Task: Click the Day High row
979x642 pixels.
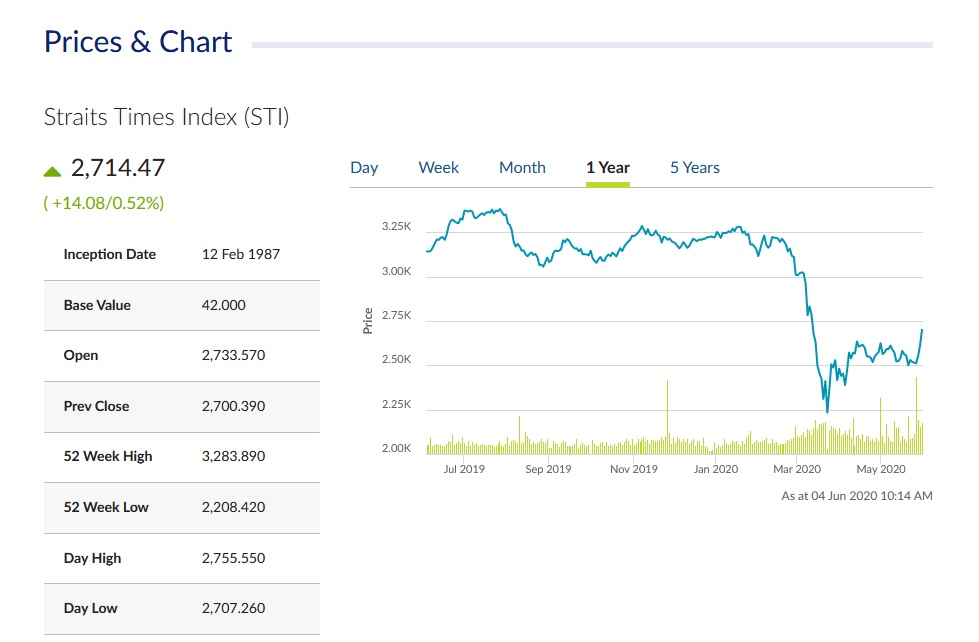Action: (x=181, y=558)
